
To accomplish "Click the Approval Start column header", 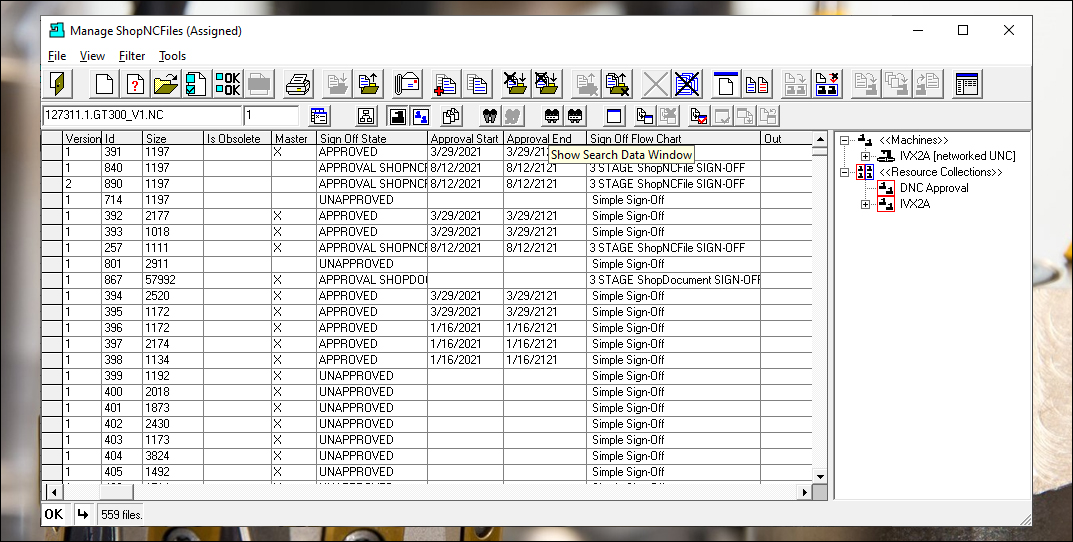I will point(465,138).
